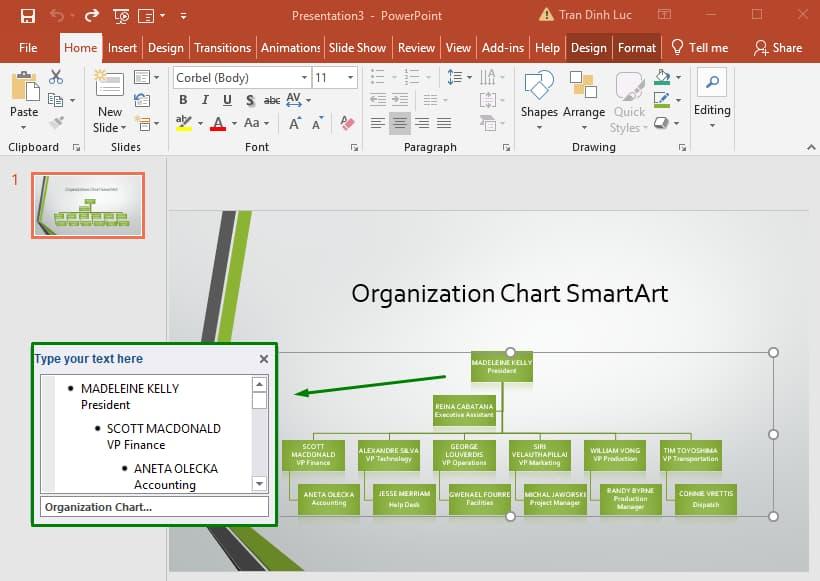Image resolution: width=820 pixels, height=581 pixels.
Task: Switch to the Insert ribbon tab
Action: coord(122,47)
